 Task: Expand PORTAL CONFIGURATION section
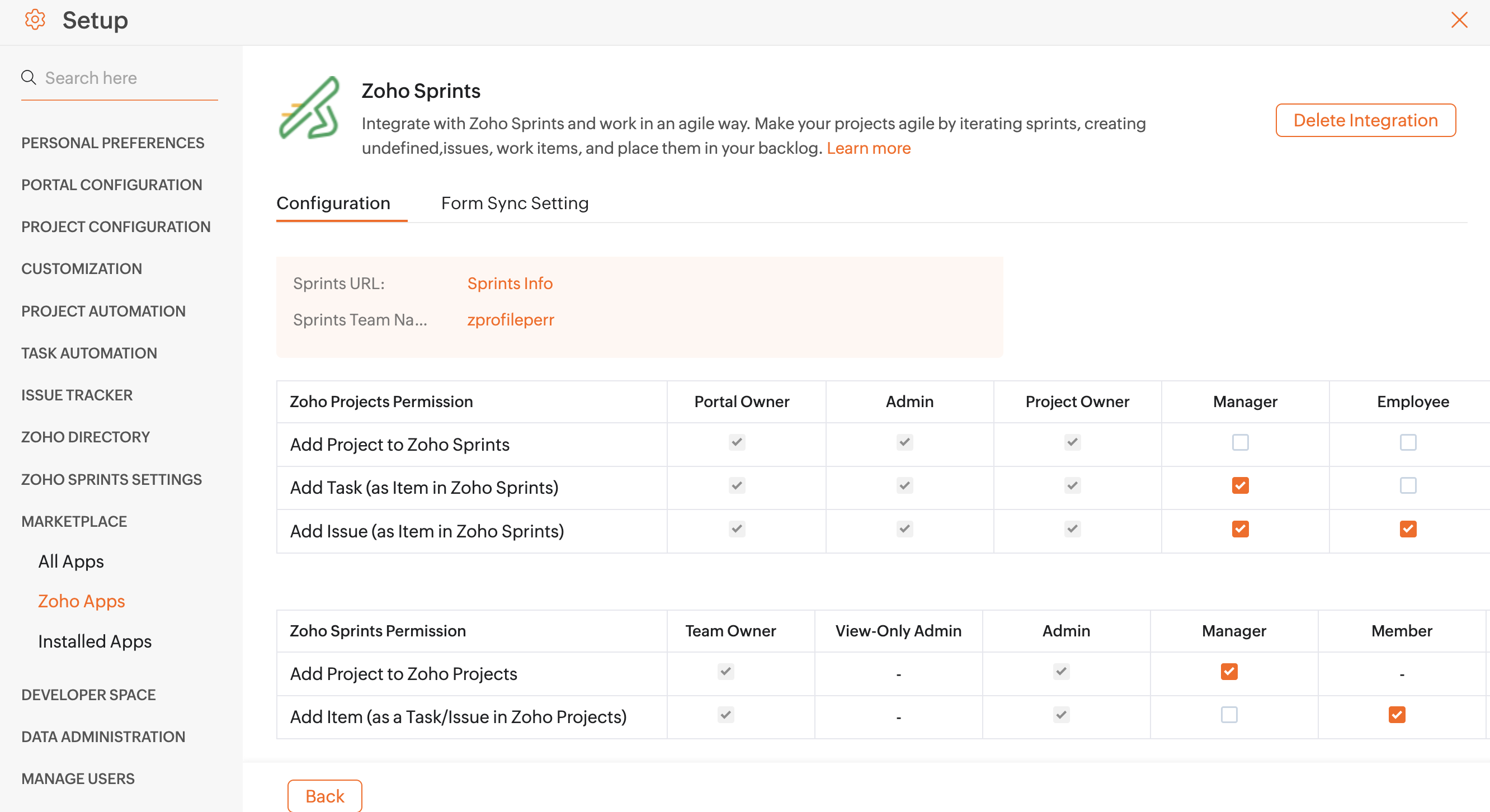click(112, 185)
